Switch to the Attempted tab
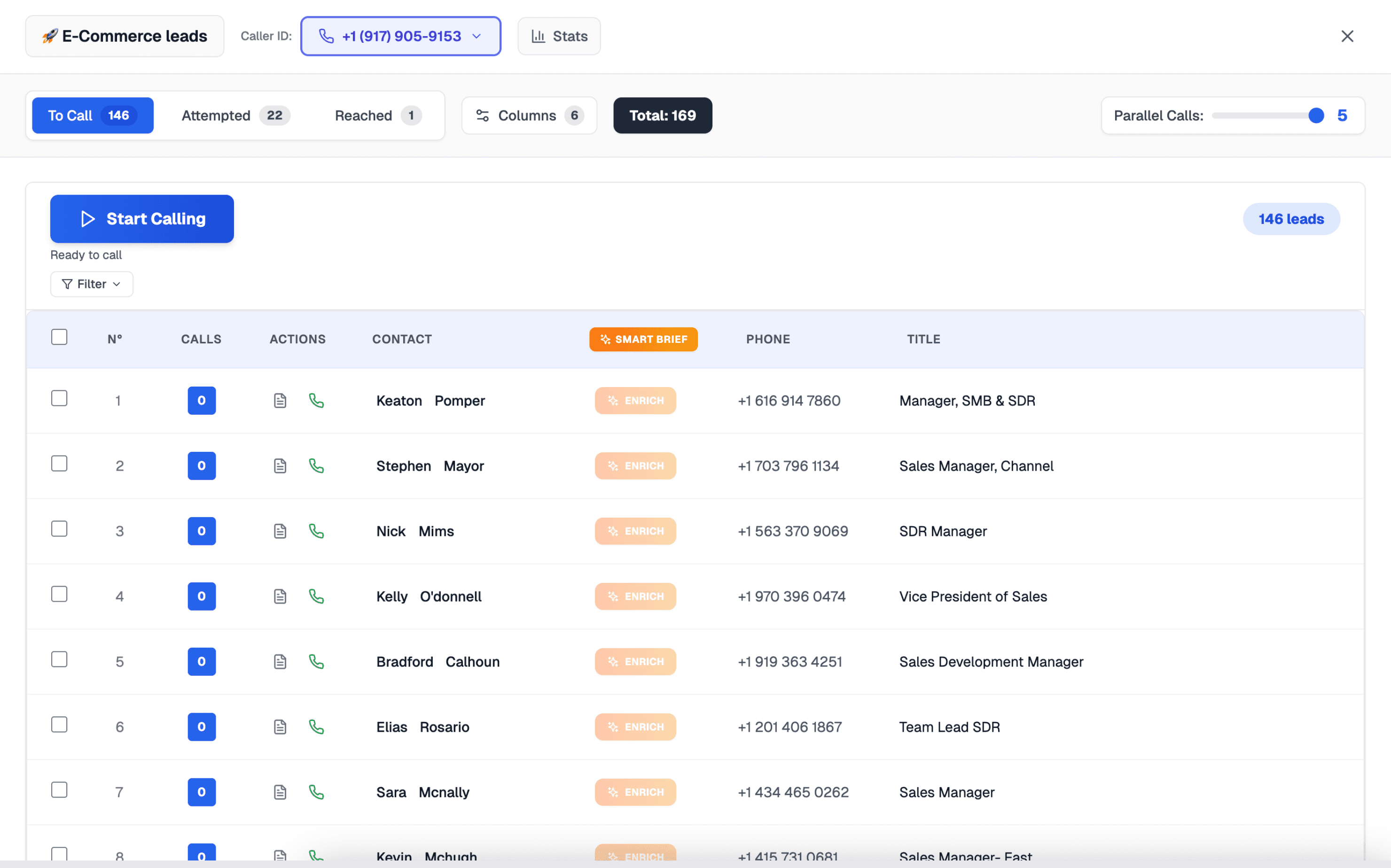The width and height of the screenshot is (1391, 868). 235,116
